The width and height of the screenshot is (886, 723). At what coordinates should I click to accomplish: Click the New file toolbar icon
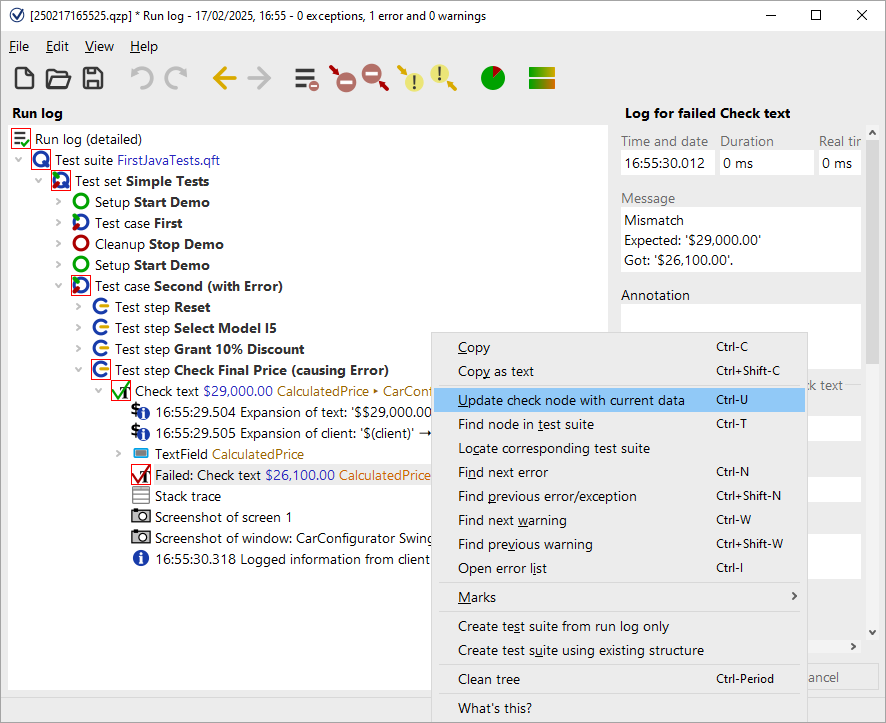pos(24,78)
